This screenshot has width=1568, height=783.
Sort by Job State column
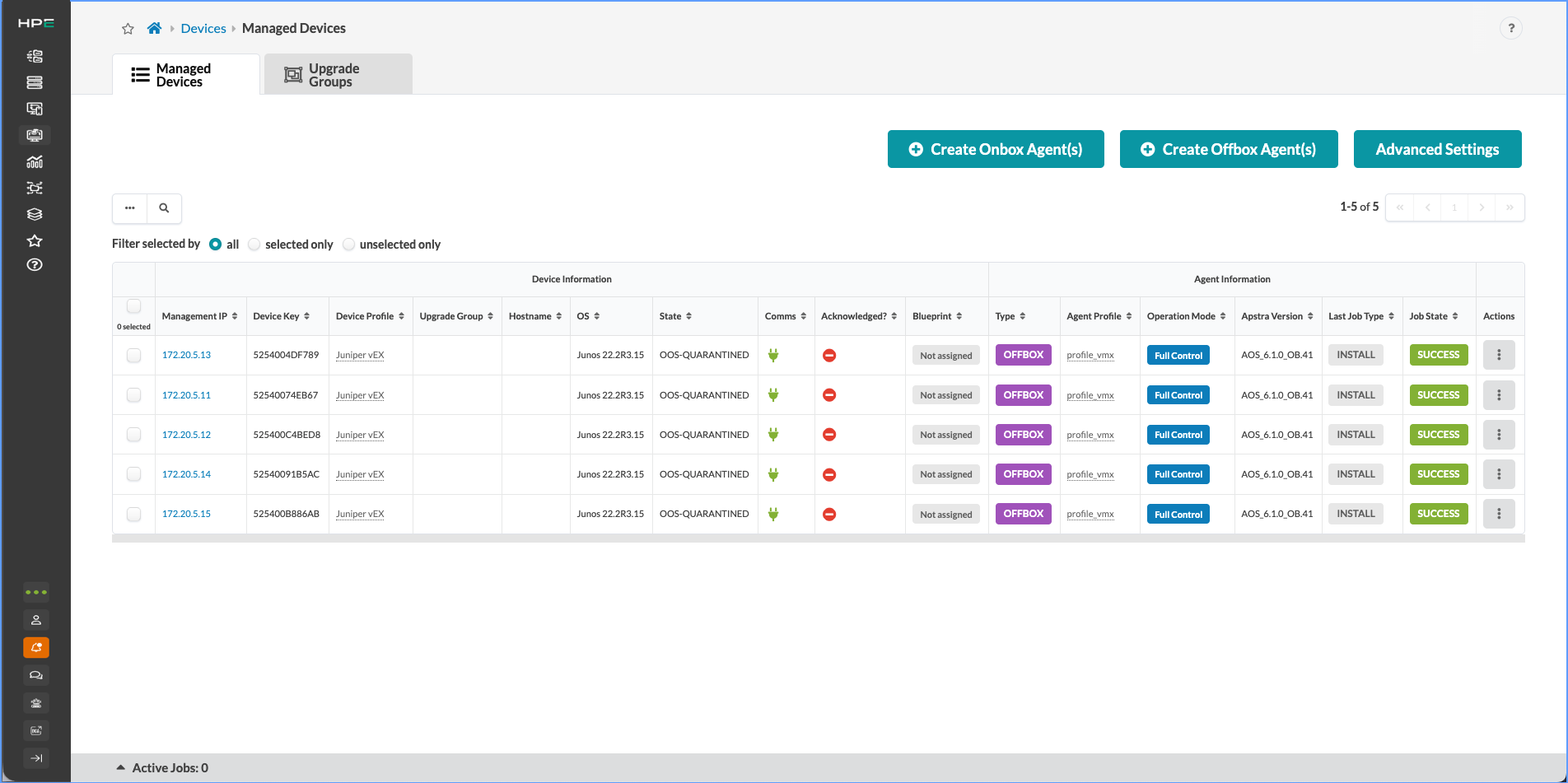point(1434,316)
